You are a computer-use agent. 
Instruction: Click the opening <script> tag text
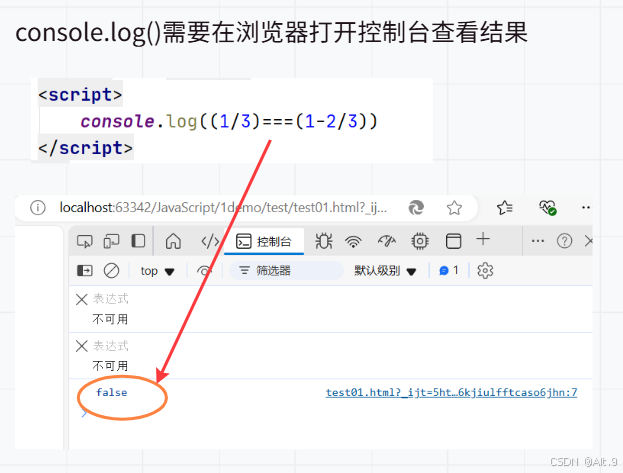click(x=80, y=95)
